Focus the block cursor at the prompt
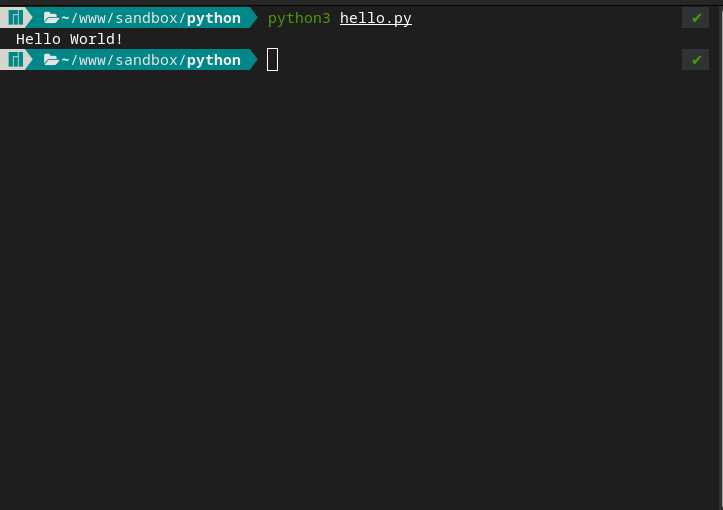Screen dimensions: 723x510 [x=273, y=60]
